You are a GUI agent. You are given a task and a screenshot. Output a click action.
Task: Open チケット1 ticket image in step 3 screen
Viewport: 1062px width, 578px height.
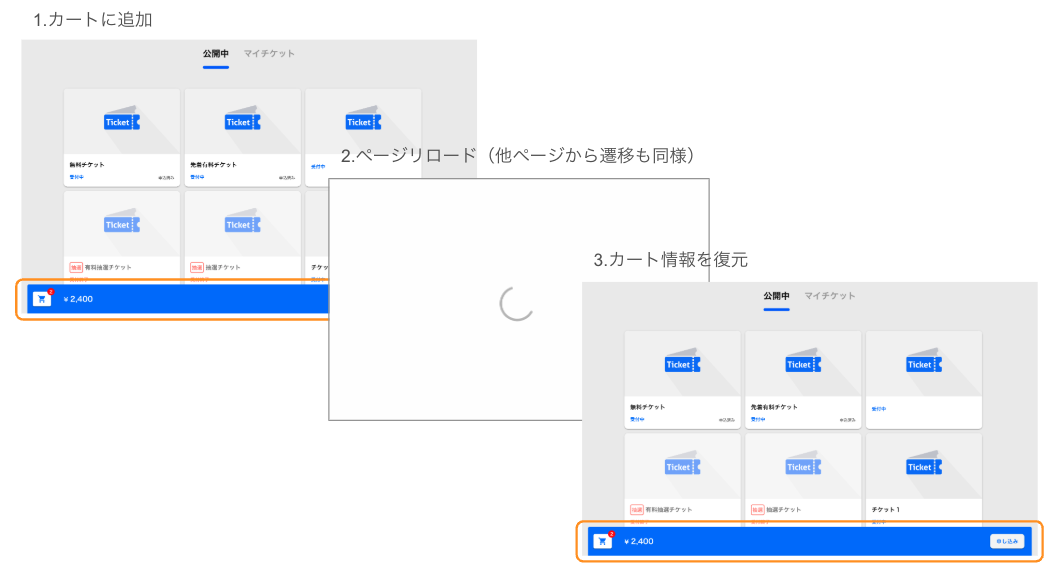[924, 466]
